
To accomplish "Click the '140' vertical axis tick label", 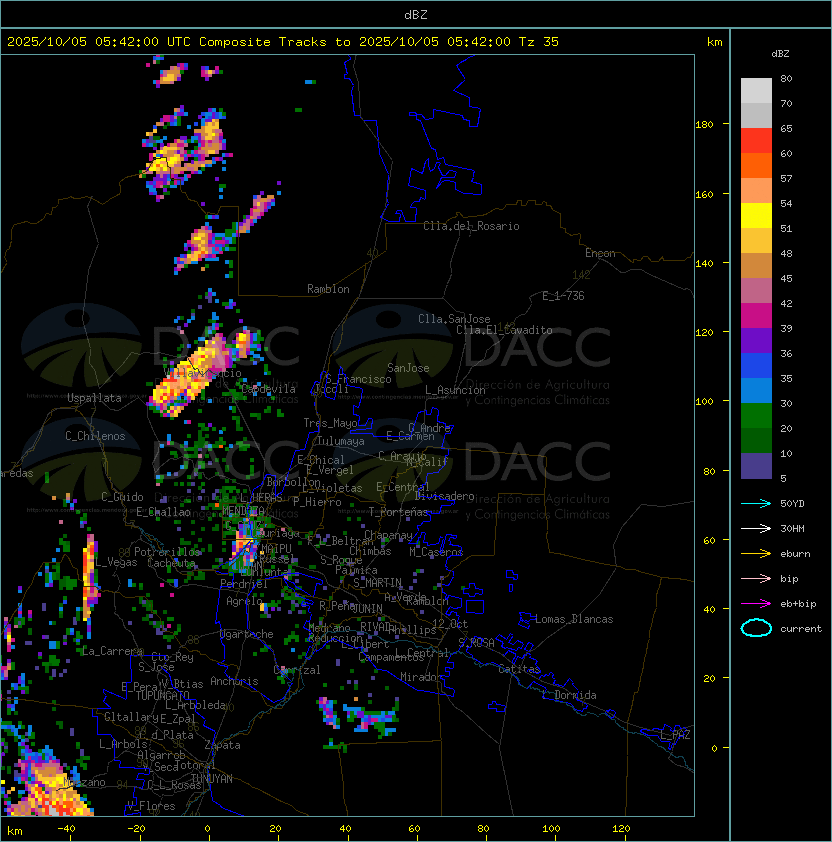I will click(704, 264).
